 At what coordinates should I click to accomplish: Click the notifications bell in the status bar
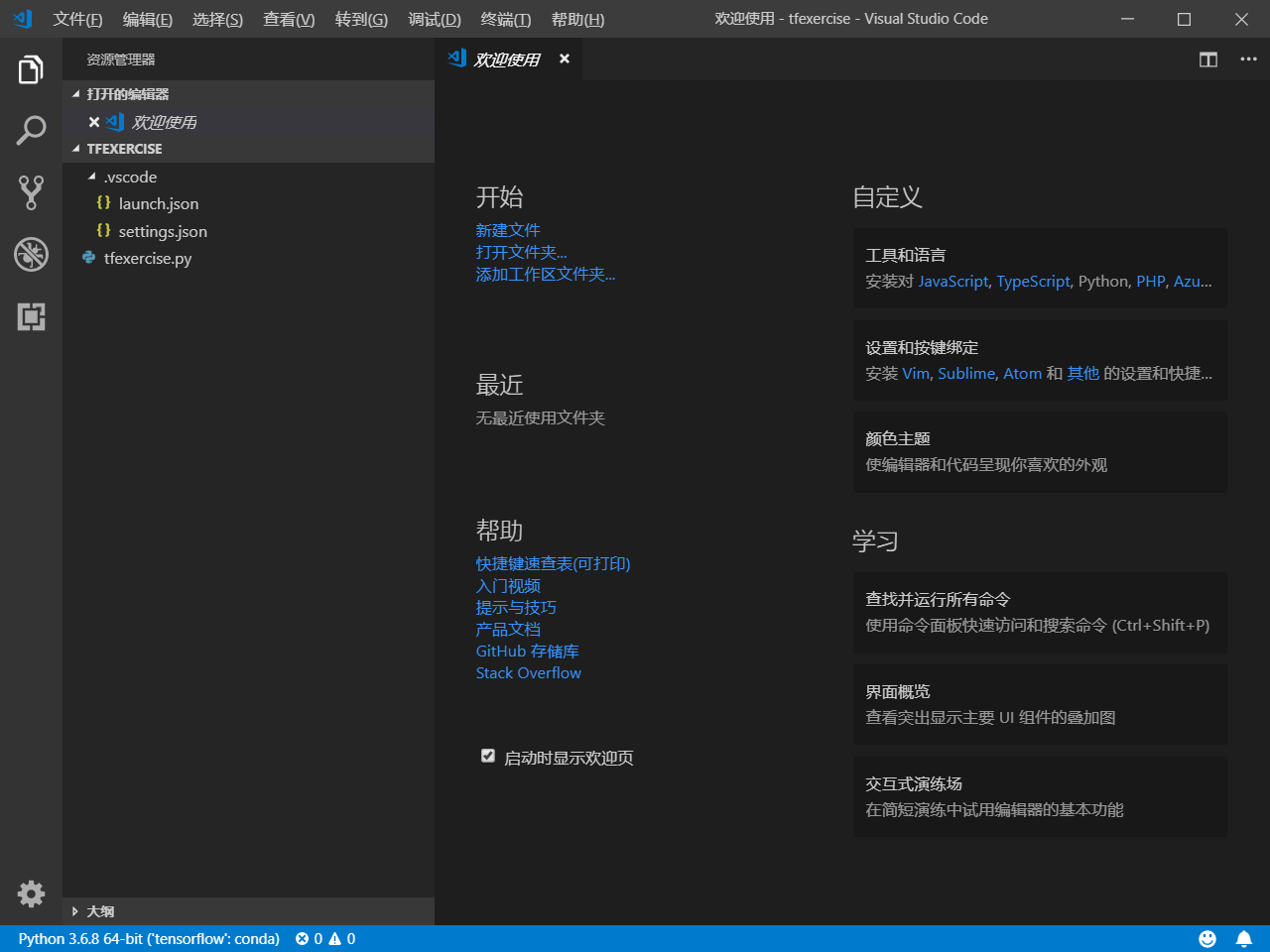point(1243,938)
